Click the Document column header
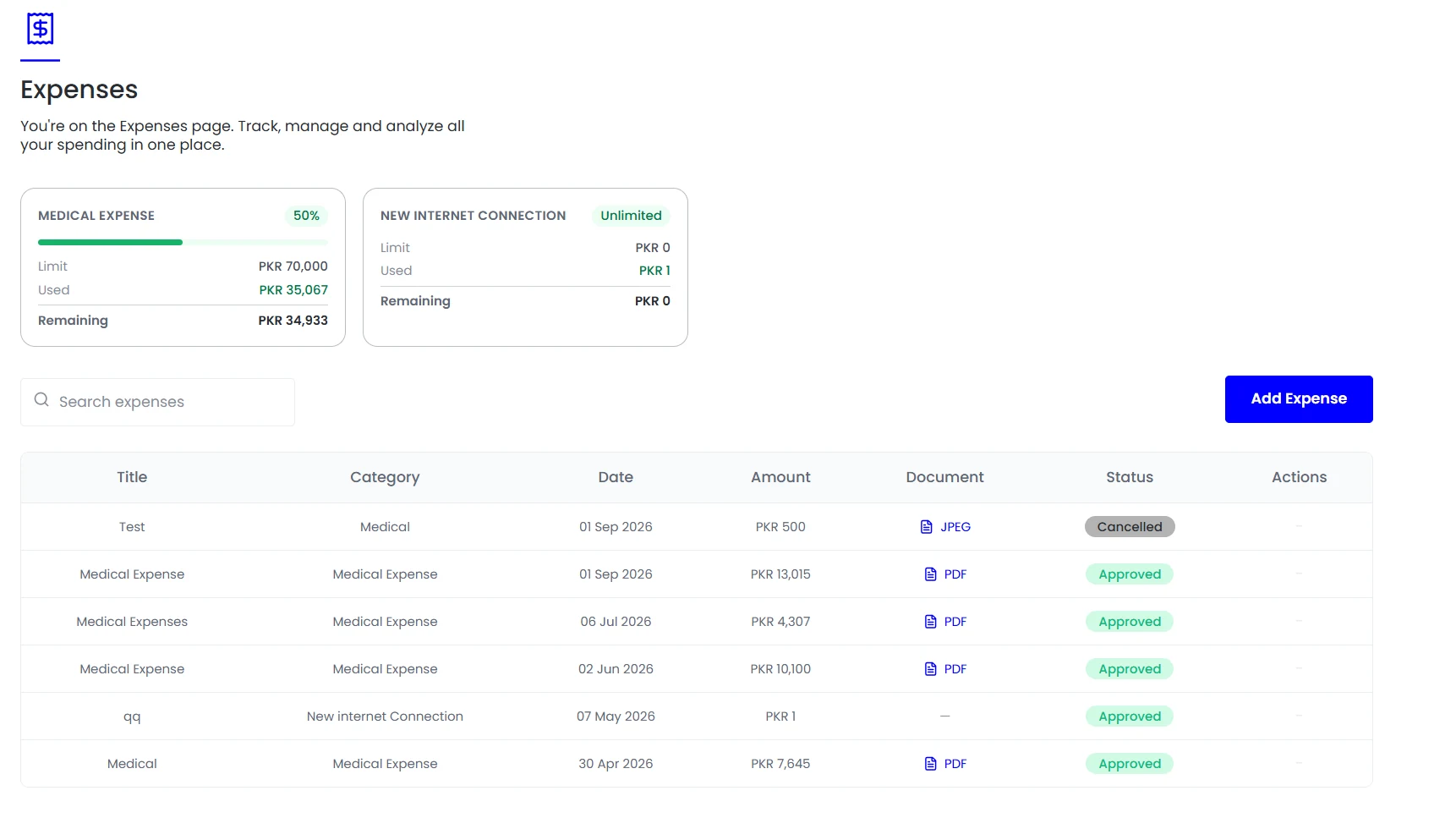1456x829 pixels. [x=944, y=477]
